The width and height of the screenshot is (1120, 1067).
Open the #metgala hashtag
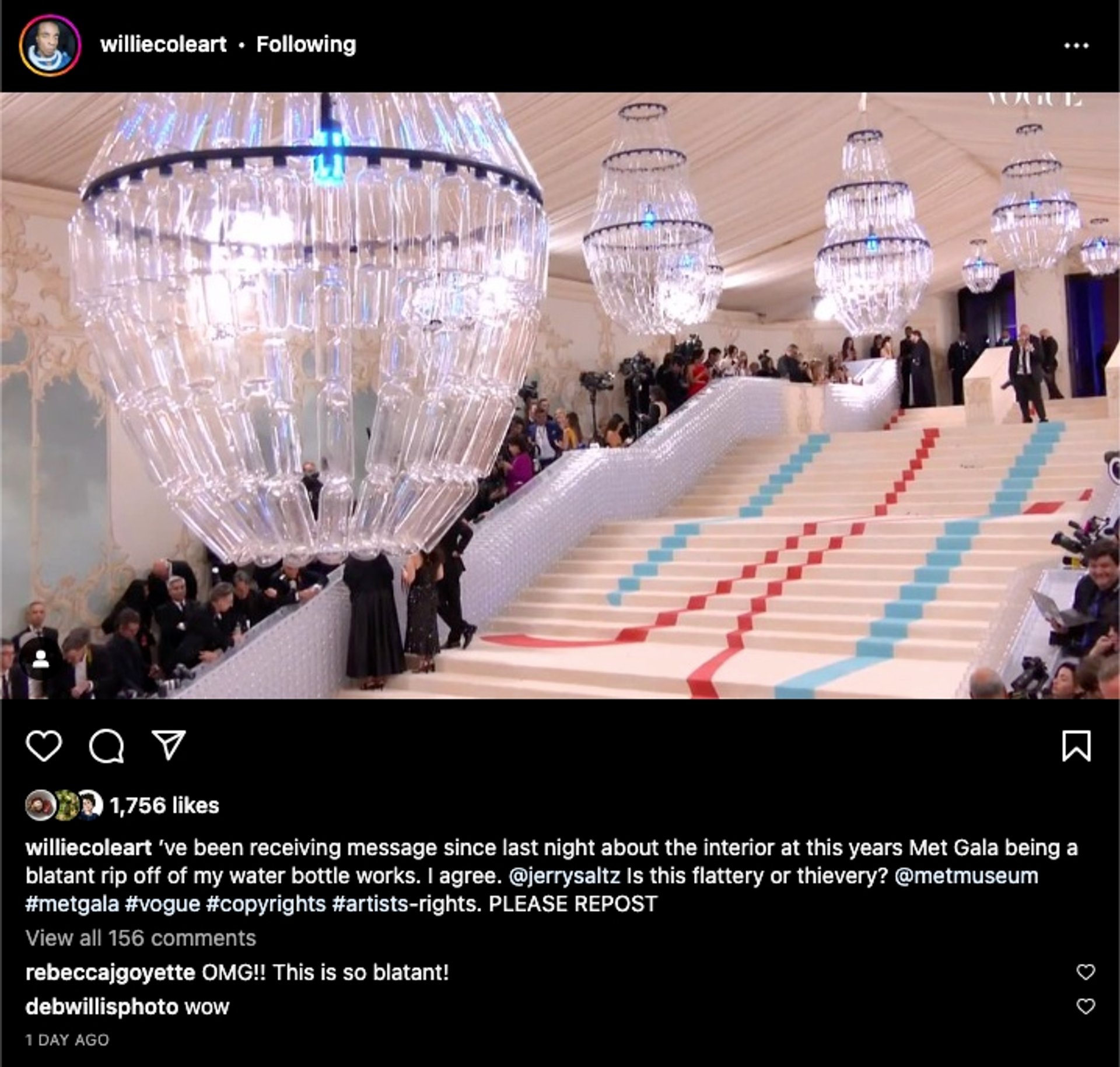pyautogui.click(x=72, y=904)
